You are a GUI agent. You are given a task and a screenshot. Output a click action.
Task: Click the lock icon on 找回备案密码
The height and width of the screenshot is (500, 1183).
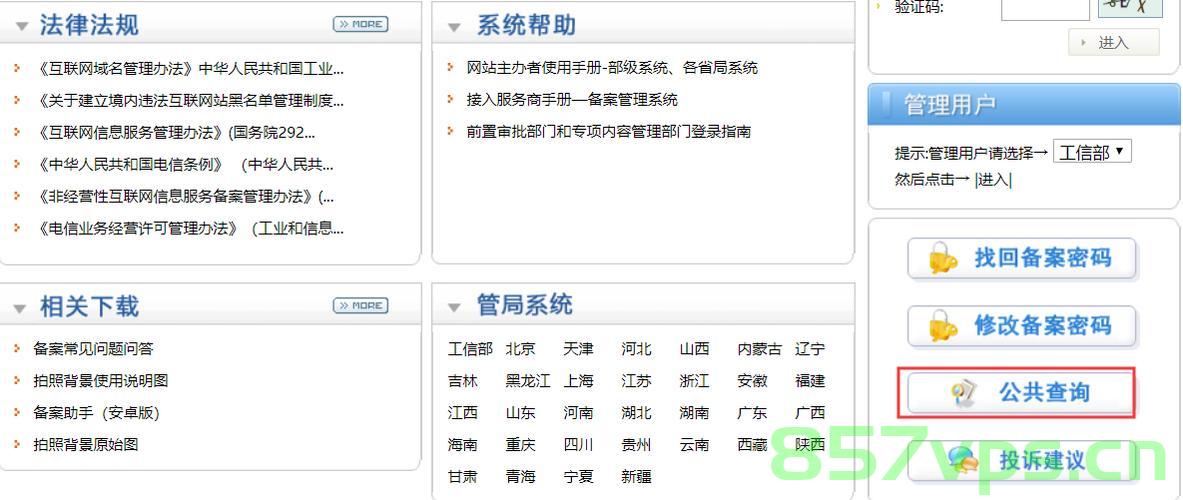pyautogui.click(x=942, y=259)
